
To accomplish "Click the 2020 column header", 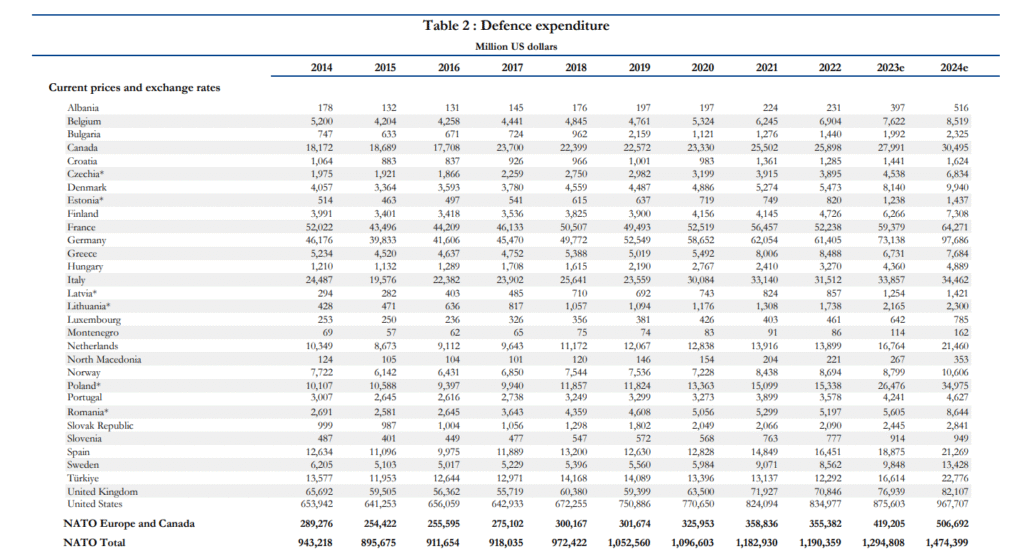I will tap(703, 67).
